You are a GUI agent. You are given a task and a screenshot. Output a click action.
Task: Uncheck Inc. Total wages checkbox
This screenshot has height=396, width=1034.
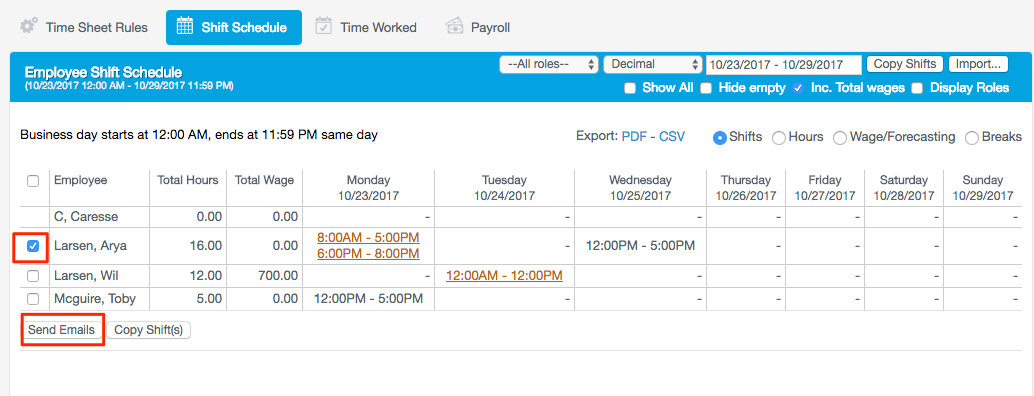(799, 88)
